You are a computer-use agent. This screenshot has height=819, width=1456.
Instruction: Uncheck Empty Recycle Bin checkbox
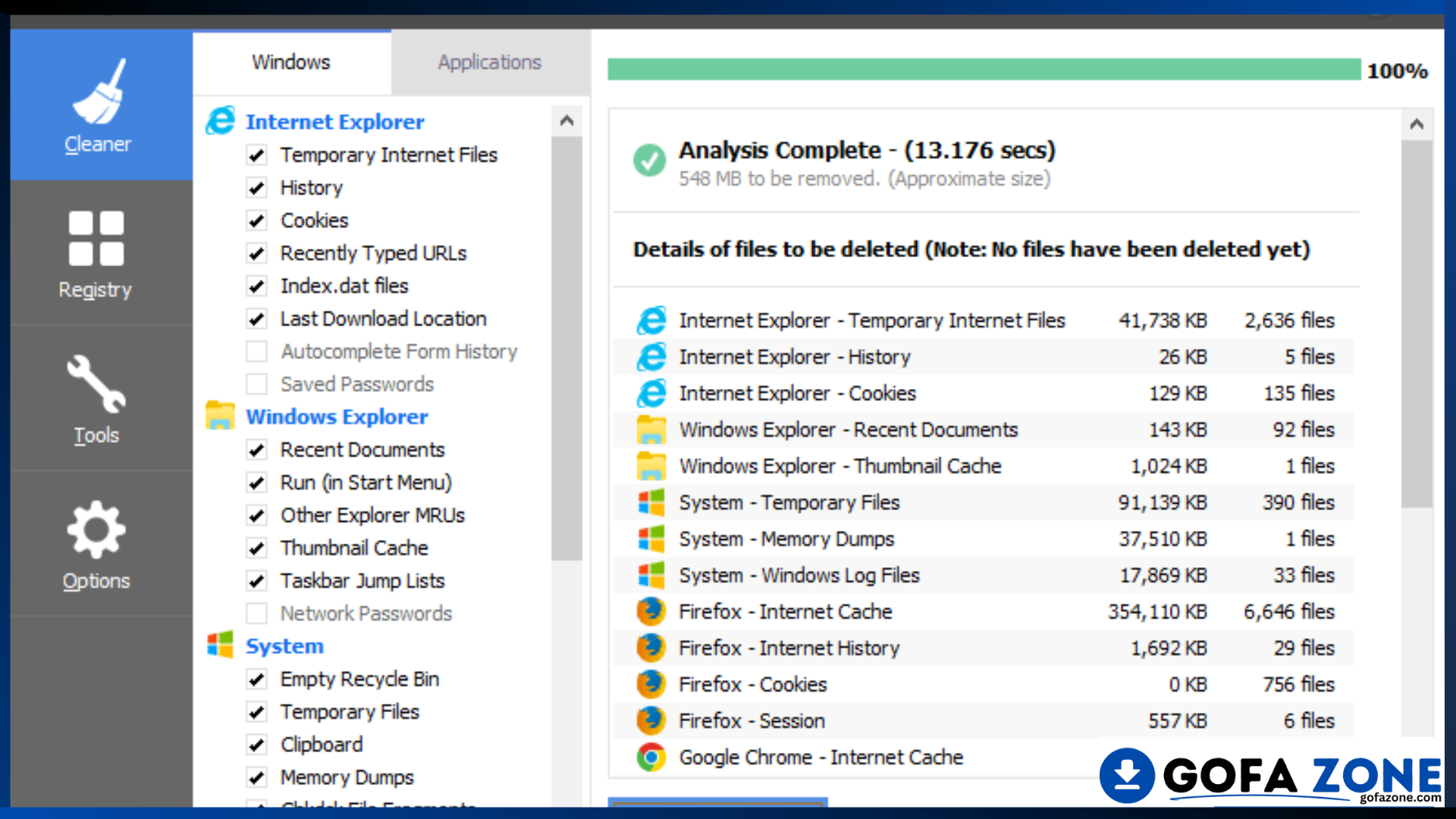(257, 679)
